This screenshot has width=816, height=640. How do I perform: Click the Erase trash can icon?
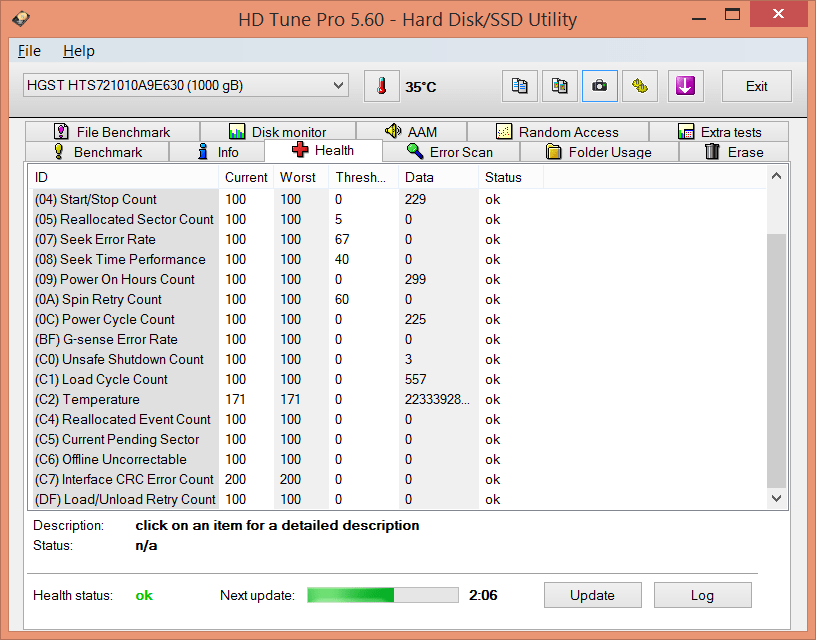(x=712, y=151)
